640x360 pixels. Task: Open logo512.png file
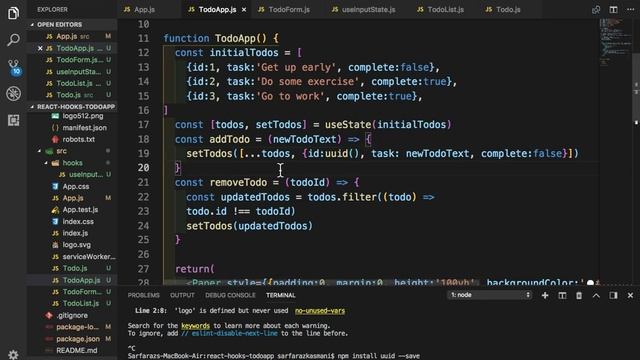73,116
